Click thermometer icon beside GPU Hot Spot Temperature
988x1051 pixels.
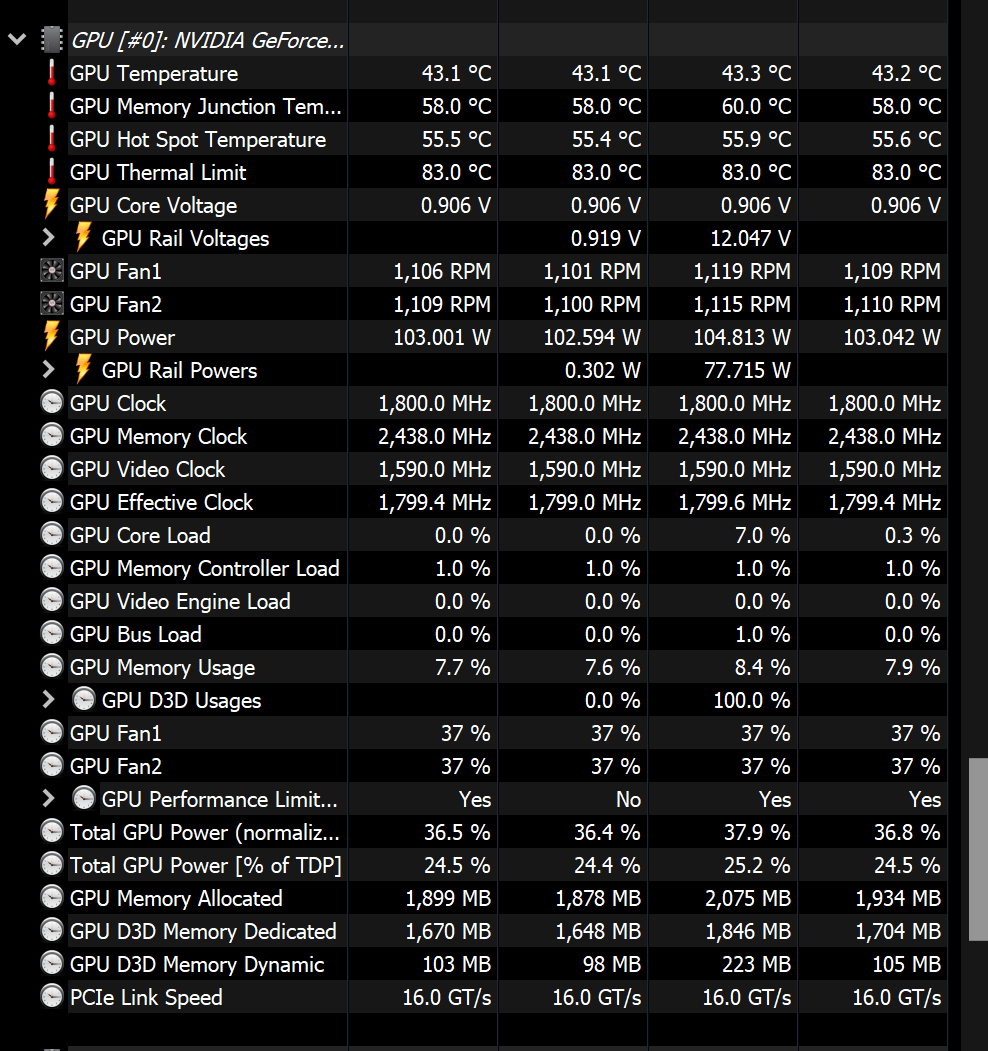pos(52,139)
